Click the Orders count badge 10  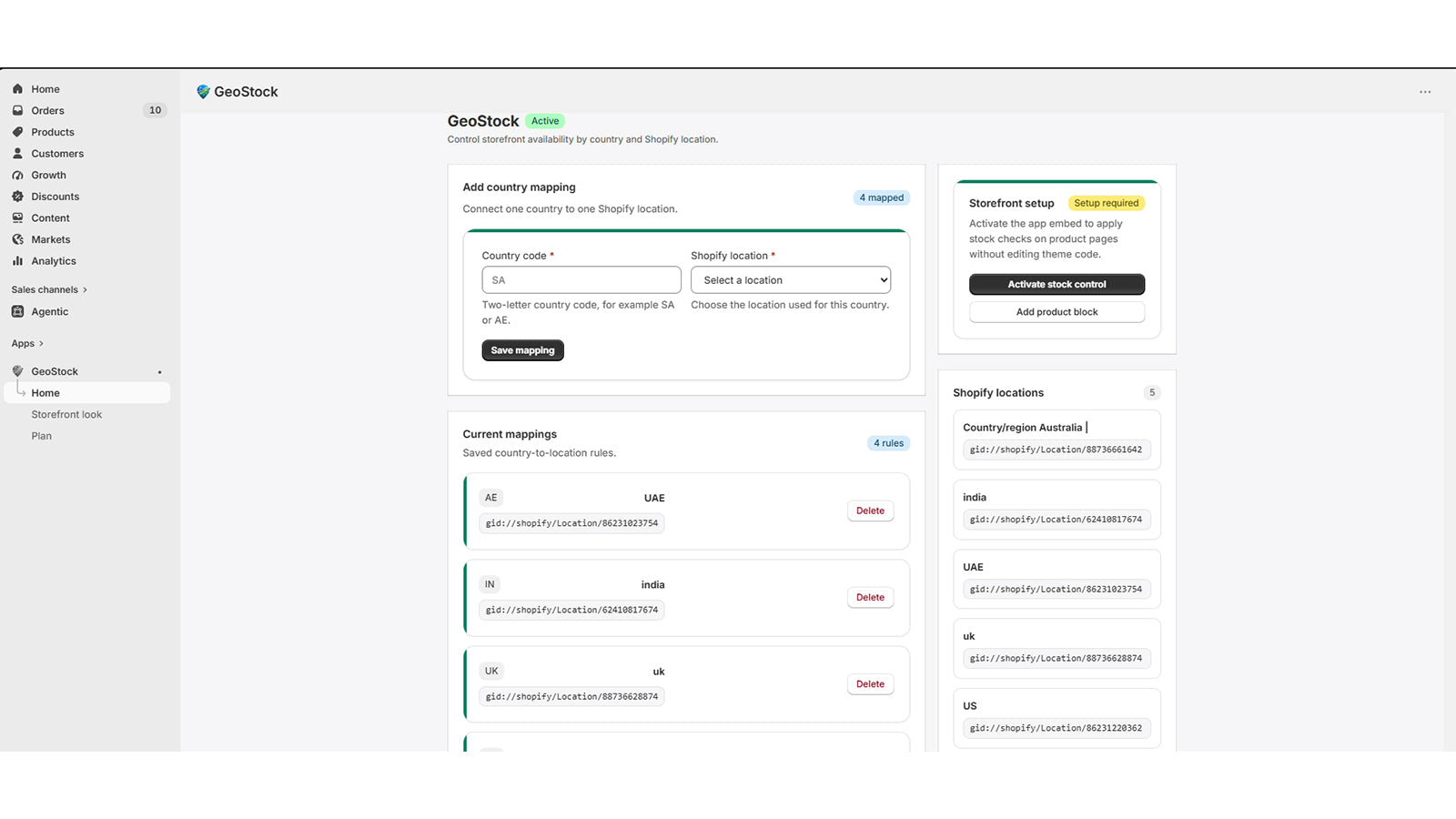(x=156, y=110)
